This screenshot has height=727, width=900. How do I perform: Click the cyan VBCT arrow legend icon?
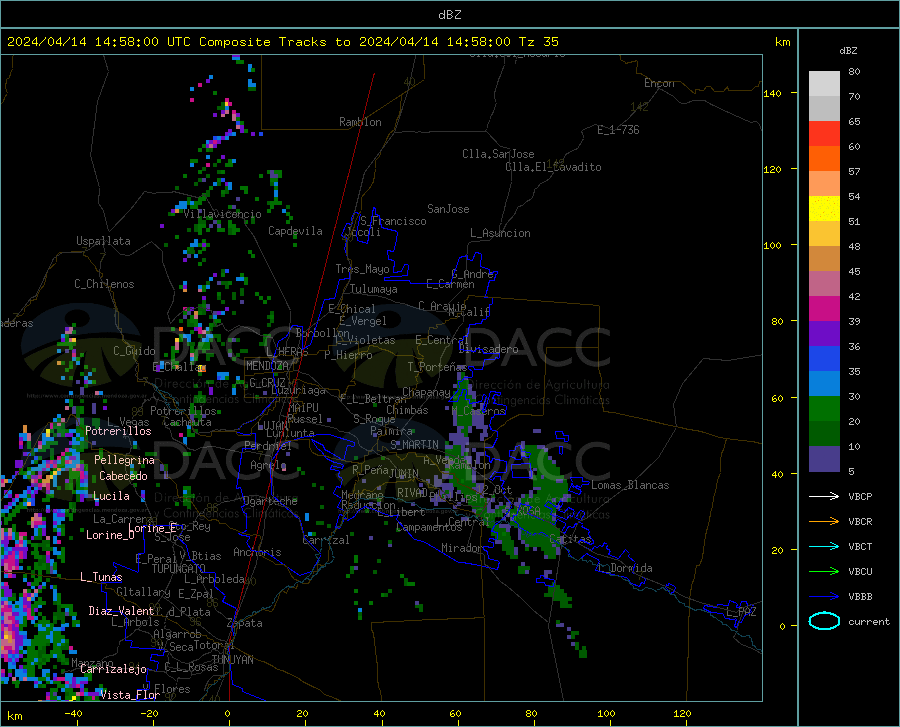pyautogui.click(x=824, y=546)
